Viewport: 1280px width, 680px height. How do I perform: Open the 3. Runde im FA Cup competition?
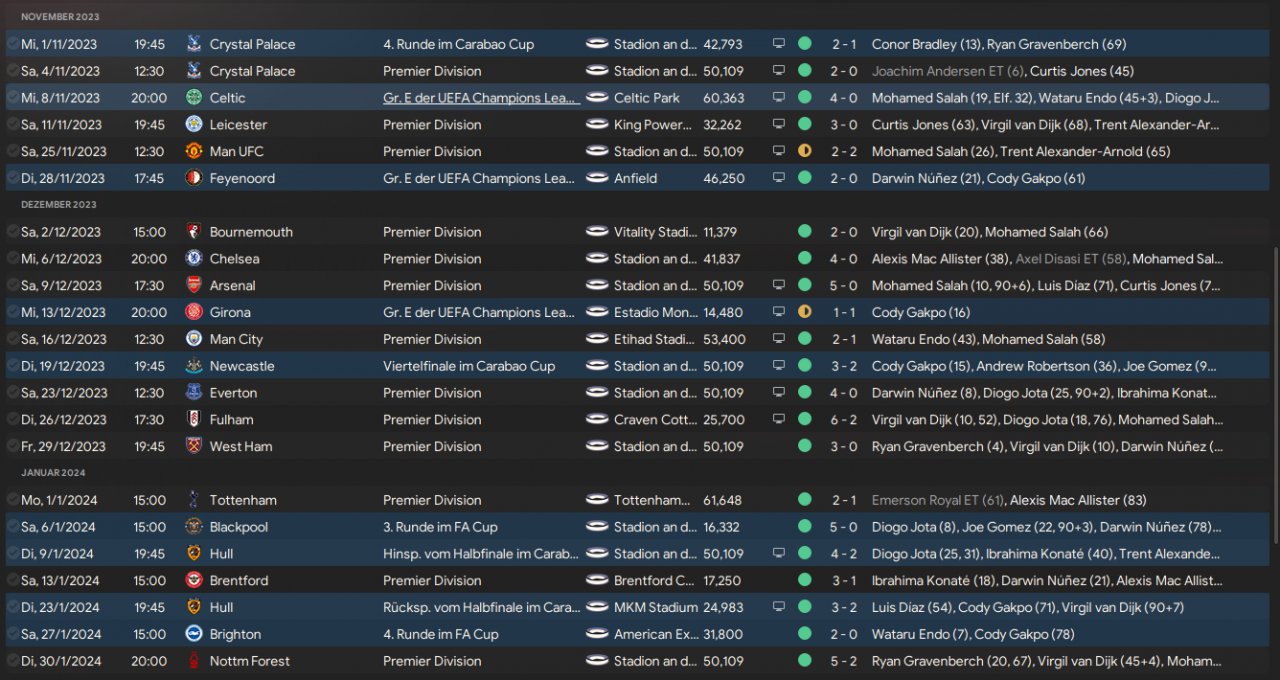[440, 527]
